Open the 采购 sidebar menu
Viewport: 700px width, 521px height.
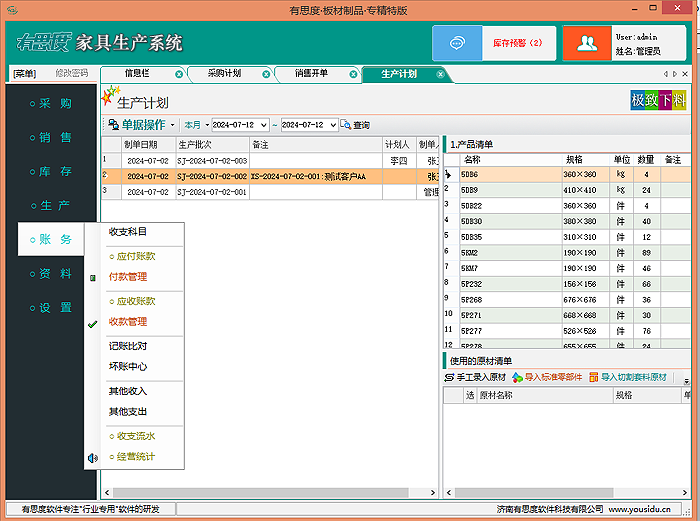[x=51, y=104]
